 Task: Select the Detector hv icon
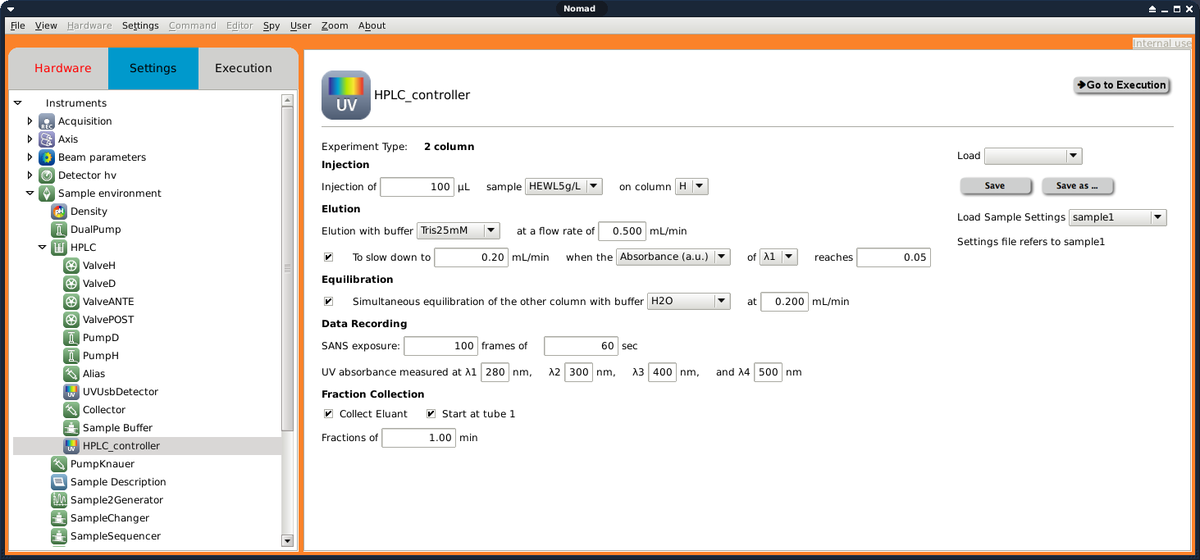[46, 175]
